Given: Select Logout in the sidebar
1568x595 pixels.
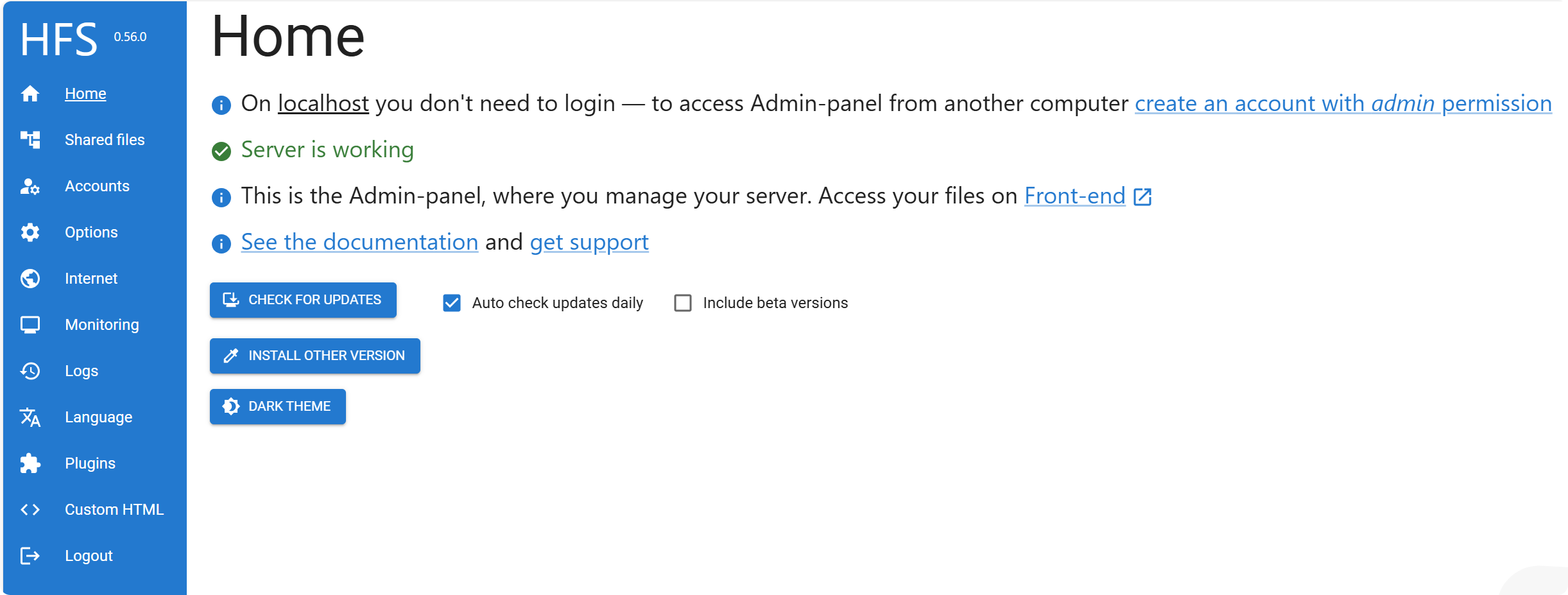Looking at the screenshot, I should click(x=89, y=556).
